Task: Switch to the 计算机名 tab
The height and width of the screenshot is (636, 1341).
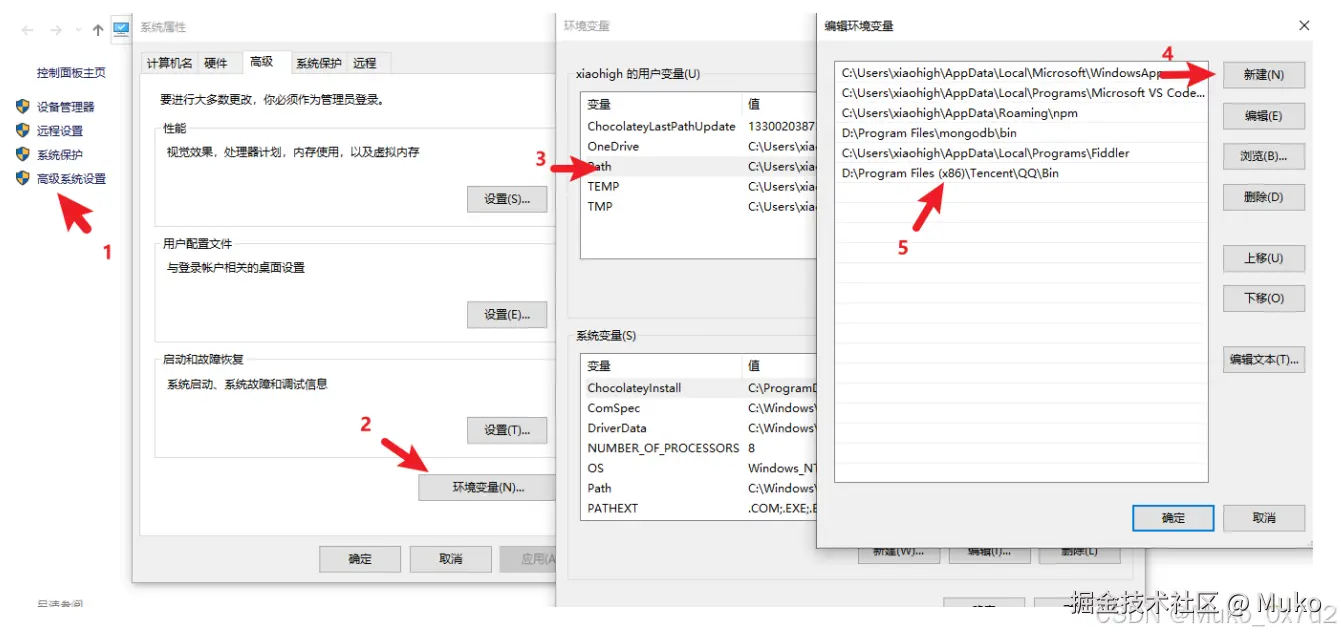Action: pyautogui.click(x=170, y=63)
